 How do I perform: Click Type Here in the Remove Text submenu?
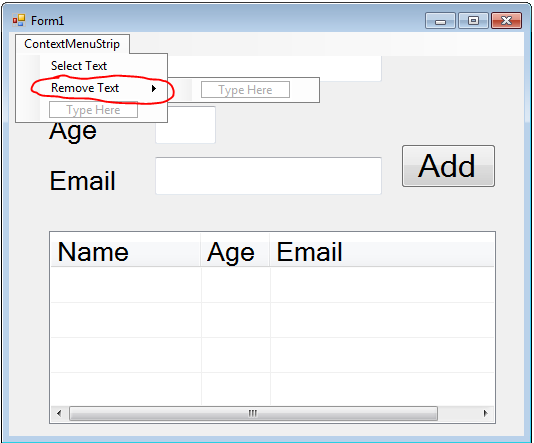click(x=245, y=90)
